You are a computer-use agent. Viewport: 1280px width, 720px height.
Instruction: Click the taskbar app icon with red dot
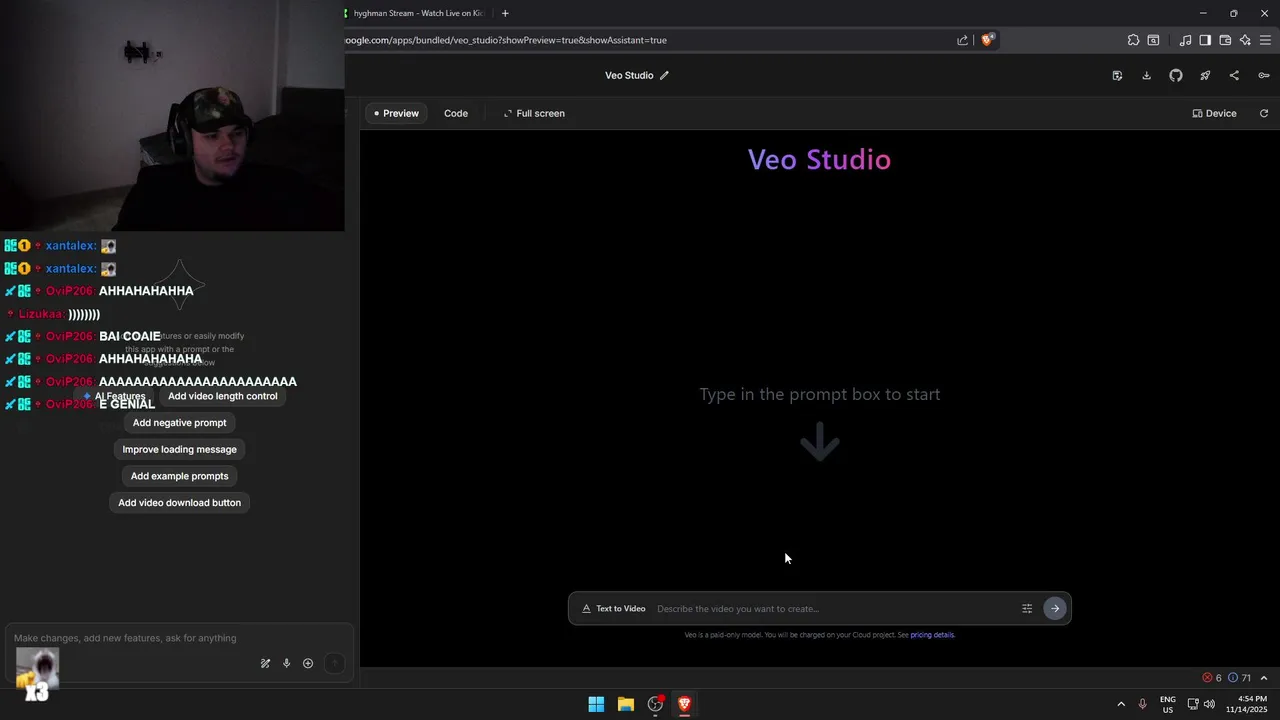click(655, 704)
